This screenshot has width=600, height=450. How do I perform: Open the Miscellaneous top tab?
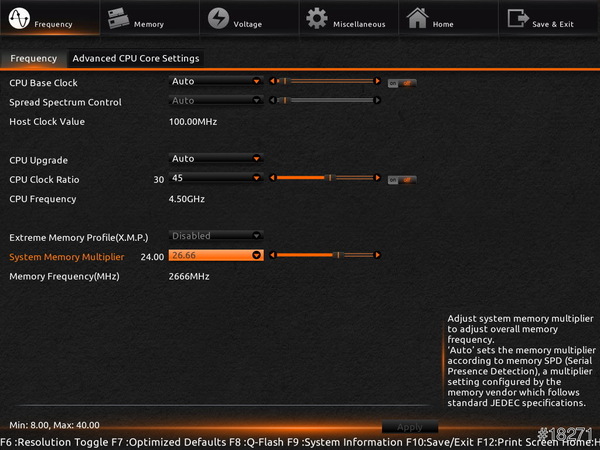(x=349, y=18)
